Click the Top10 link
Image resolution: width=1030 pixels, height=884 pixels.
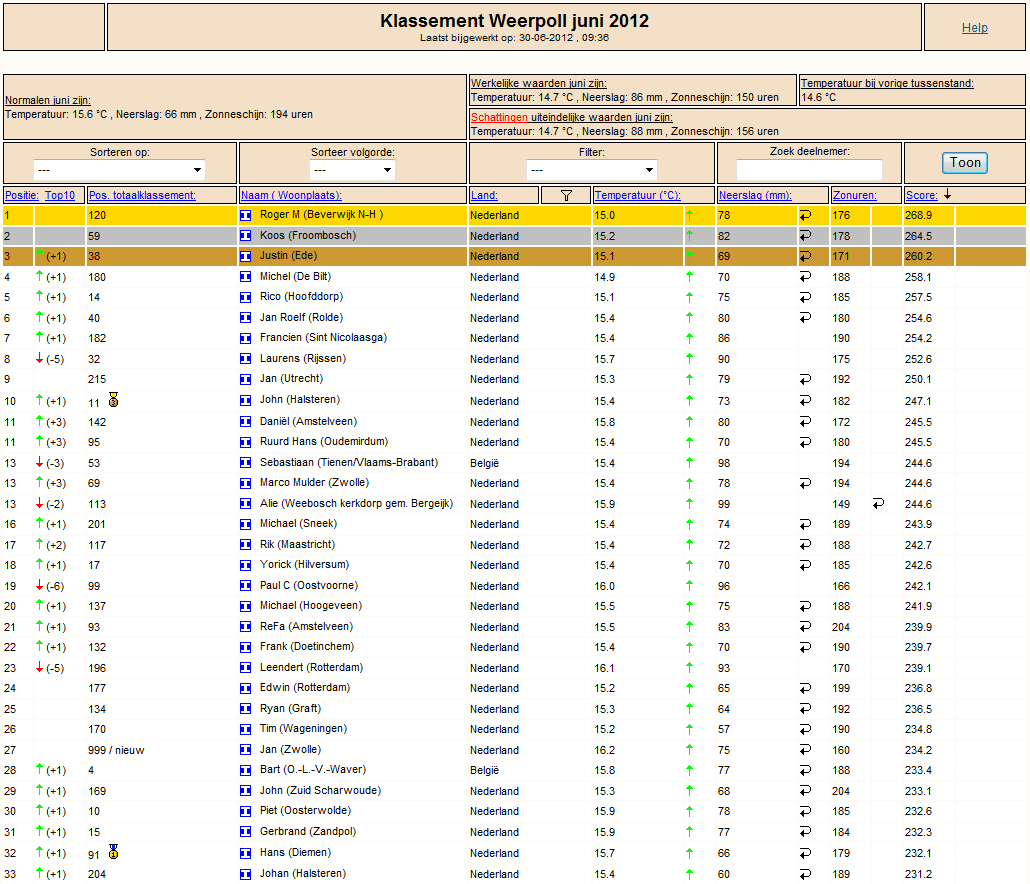click(x=60, y=195)
